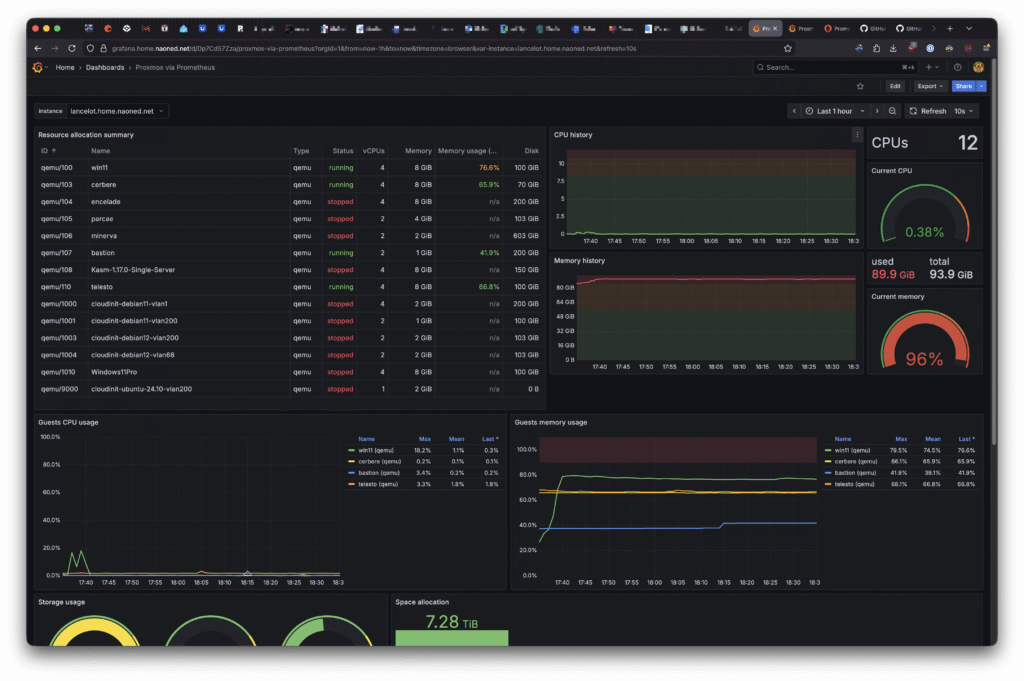Click the zoom out time range icon
This screenshot has width=1024, height=681.
coord(892,111)
